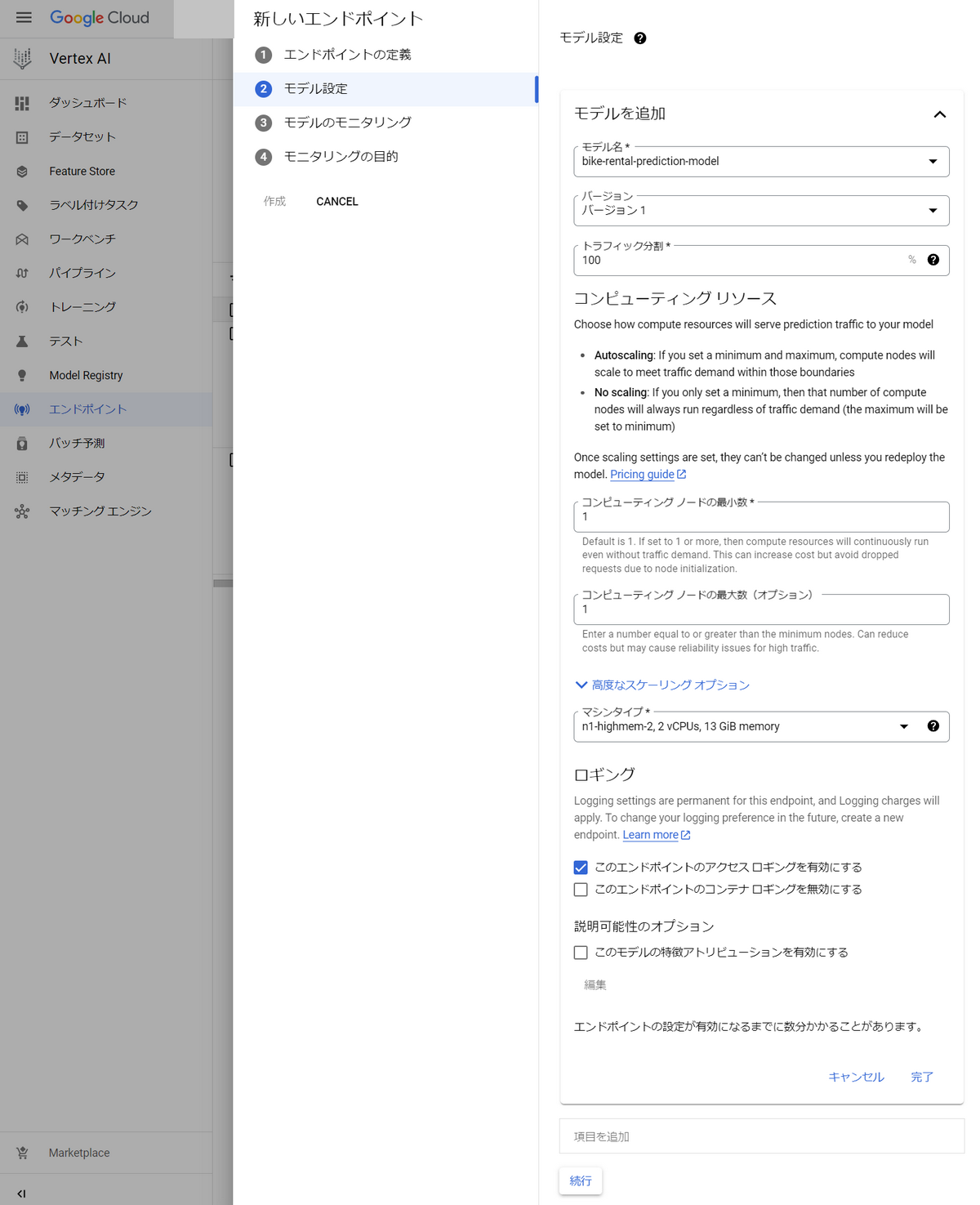Open the Learn more link
The width and height of the screenshot is (980, 1205).
click(650, 835)
